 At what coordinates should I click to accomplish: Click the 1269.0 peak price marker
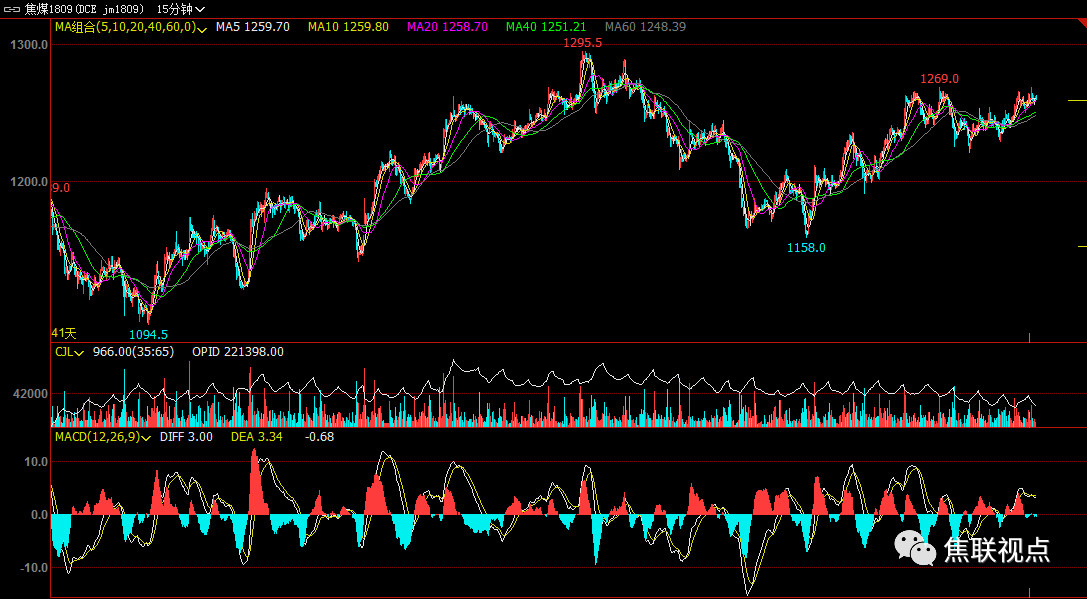(939, 79)
